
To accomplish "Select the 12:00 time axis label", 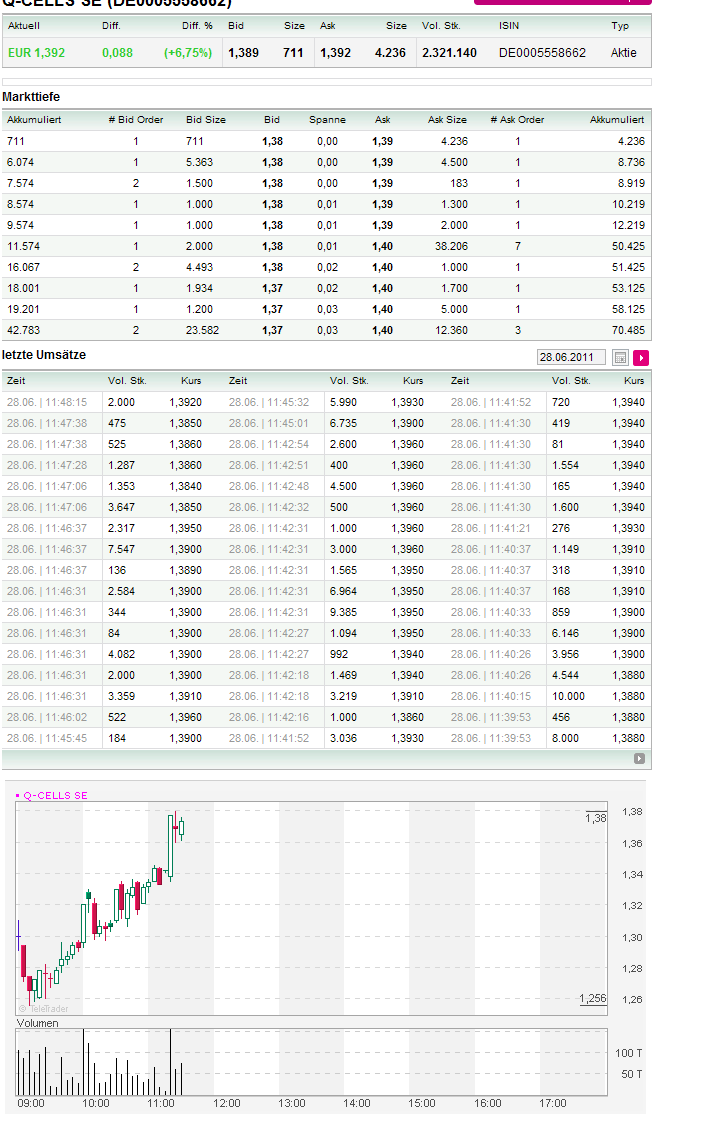I will (x=227, y=1103).
